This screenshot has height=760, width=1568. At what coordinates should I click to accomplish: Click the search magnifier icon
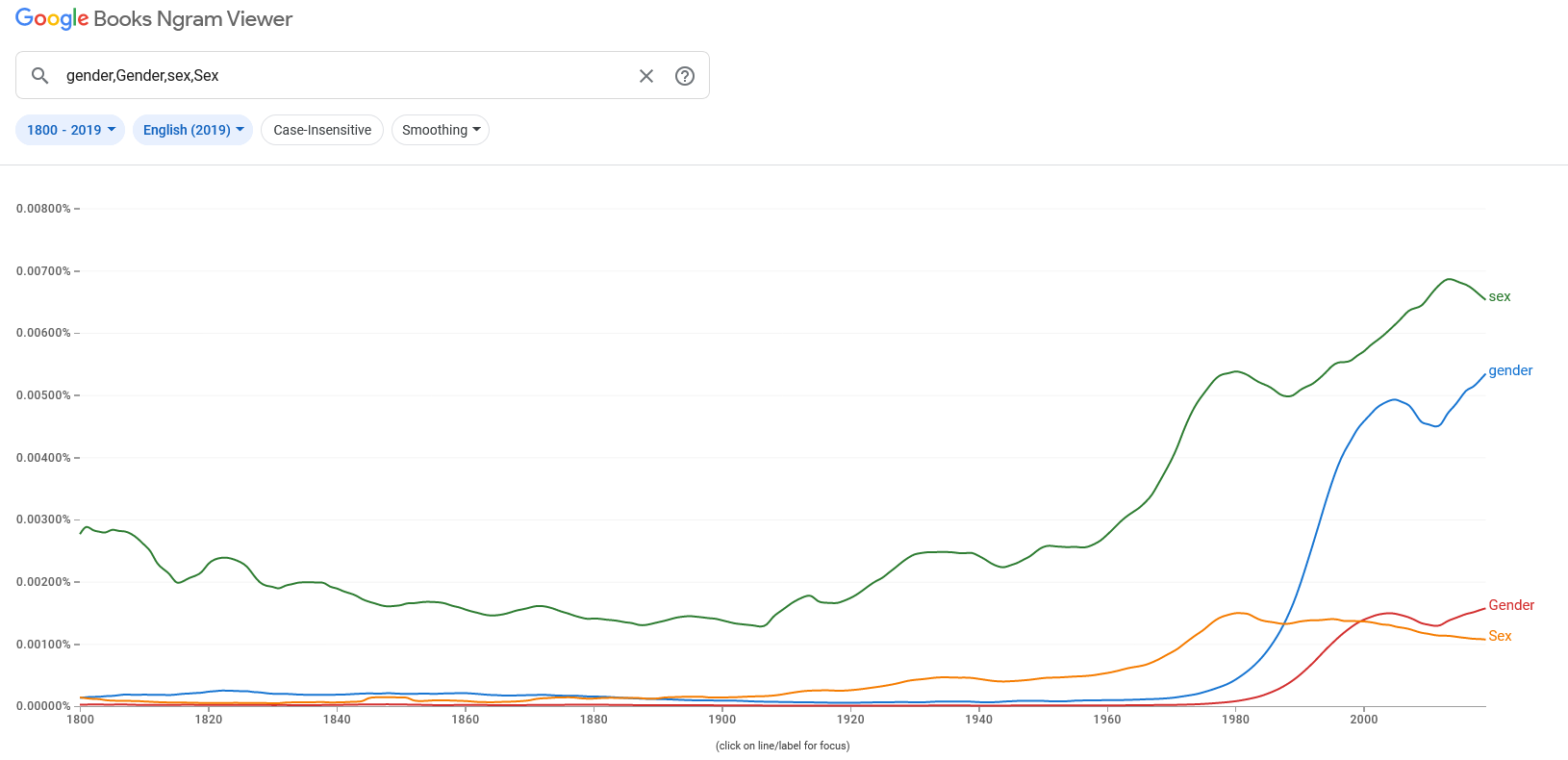39,75
